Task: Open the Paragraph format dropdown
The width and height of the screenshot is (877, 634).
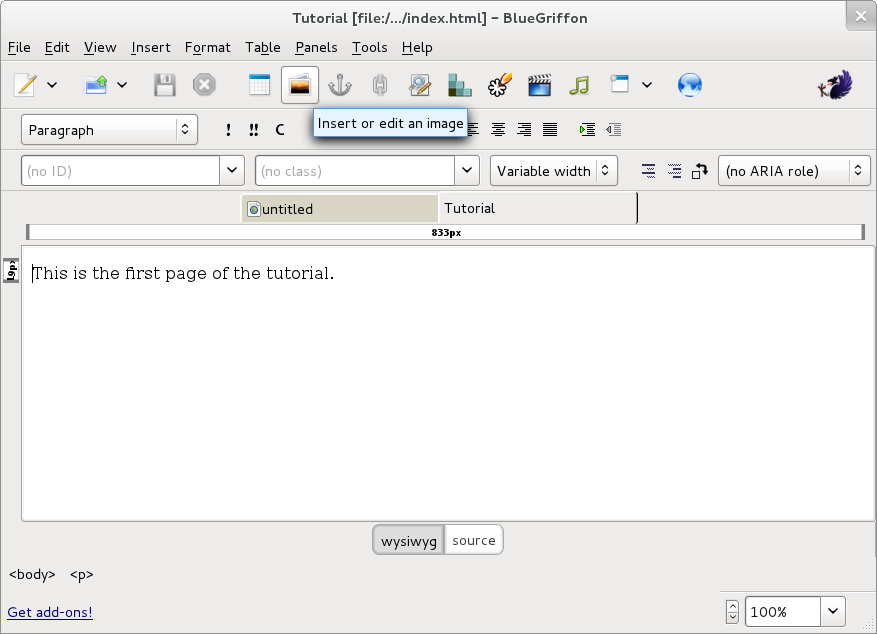Action: (109, 130)
